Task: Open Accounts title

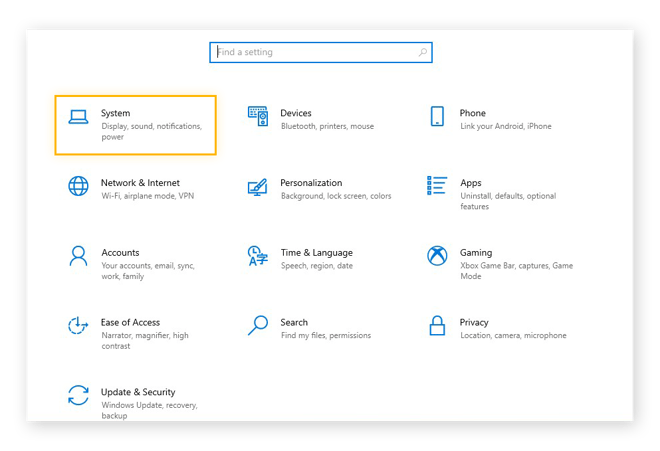Action: click(x=120, y=253)
